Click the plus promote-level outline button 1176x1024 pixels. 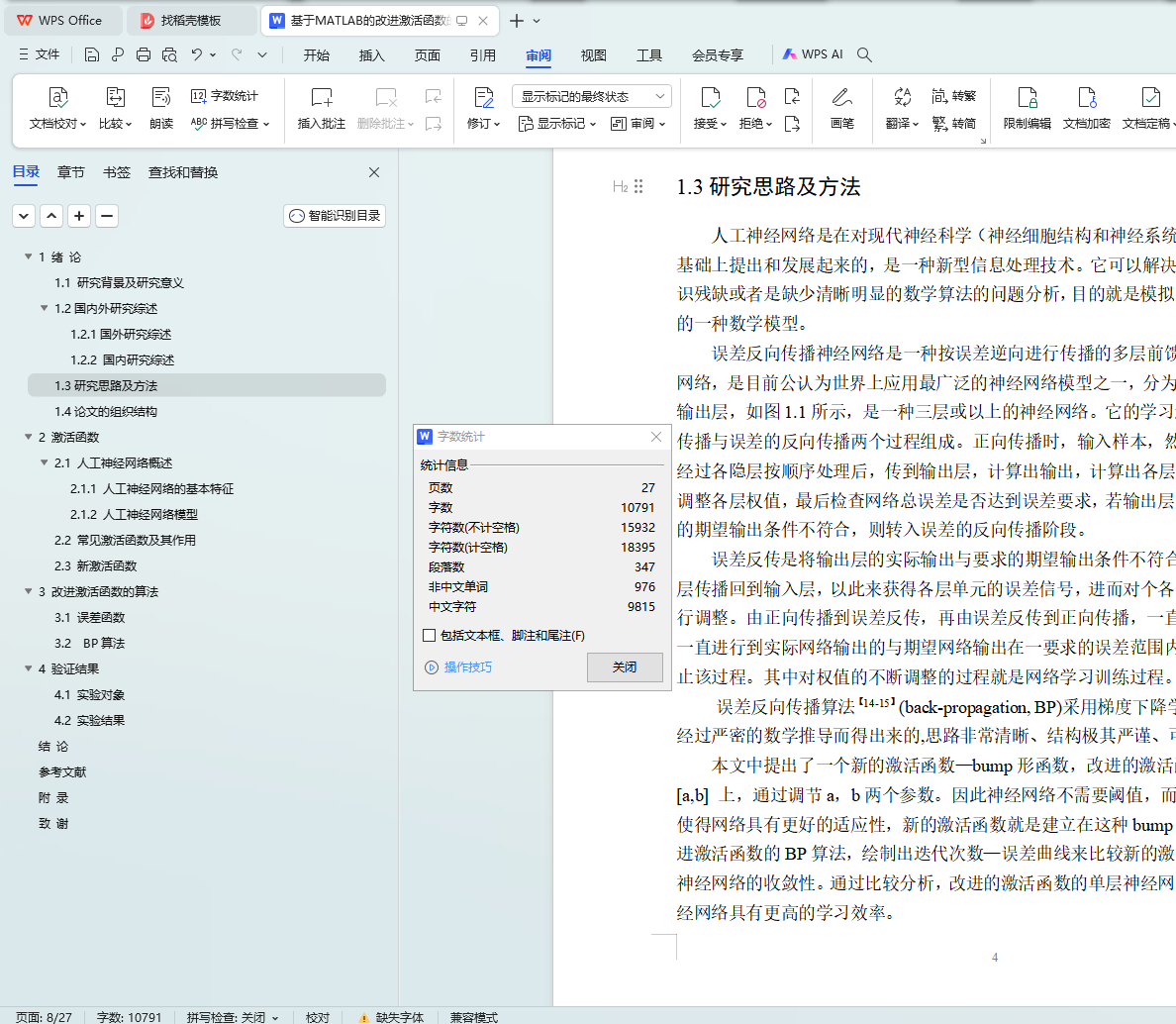click(x=79, y=216)
